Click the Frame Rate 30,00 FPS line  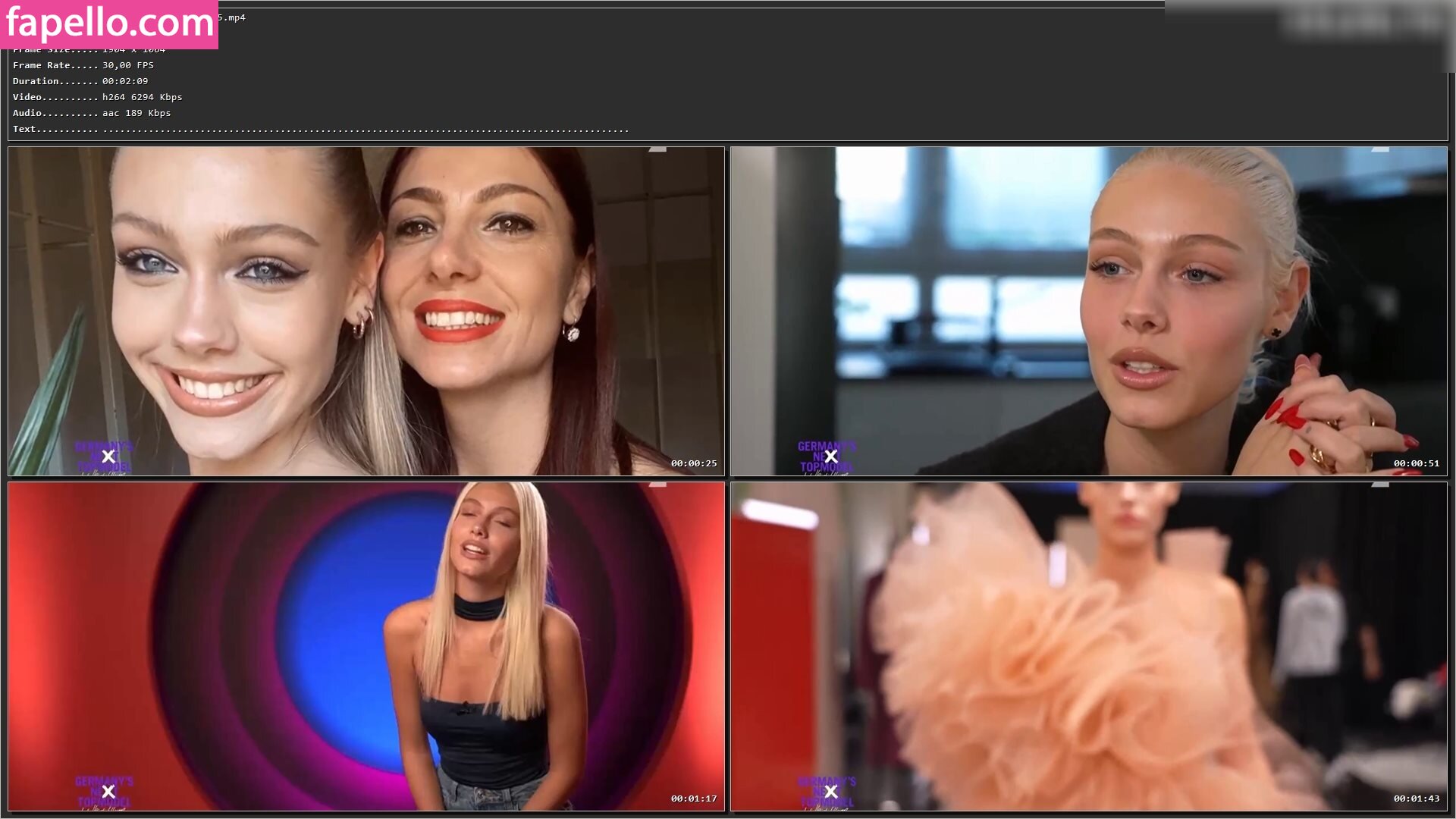[x=83, y=65]
